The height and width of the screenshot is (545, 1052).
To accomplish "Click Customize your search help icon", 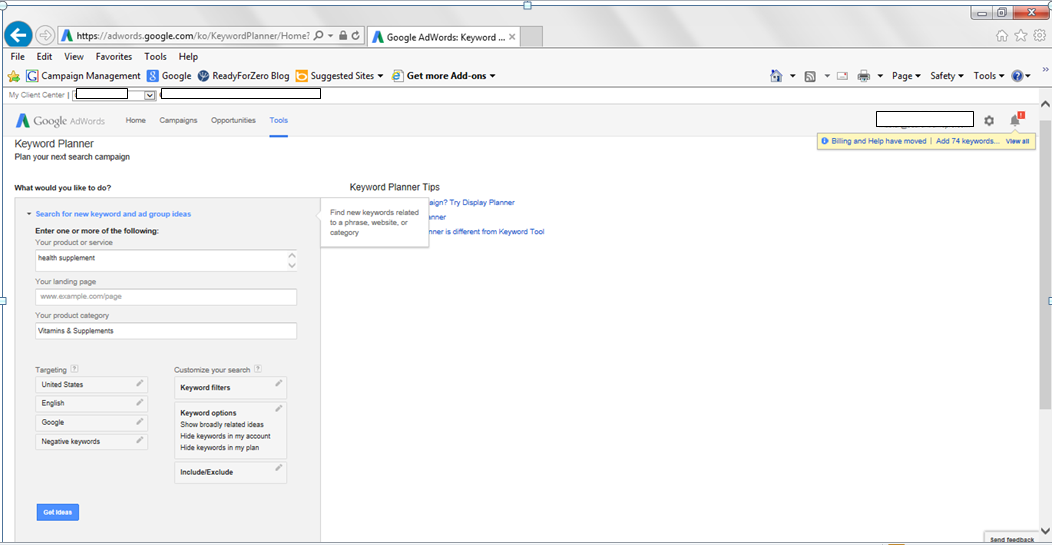I will (258, 369).
